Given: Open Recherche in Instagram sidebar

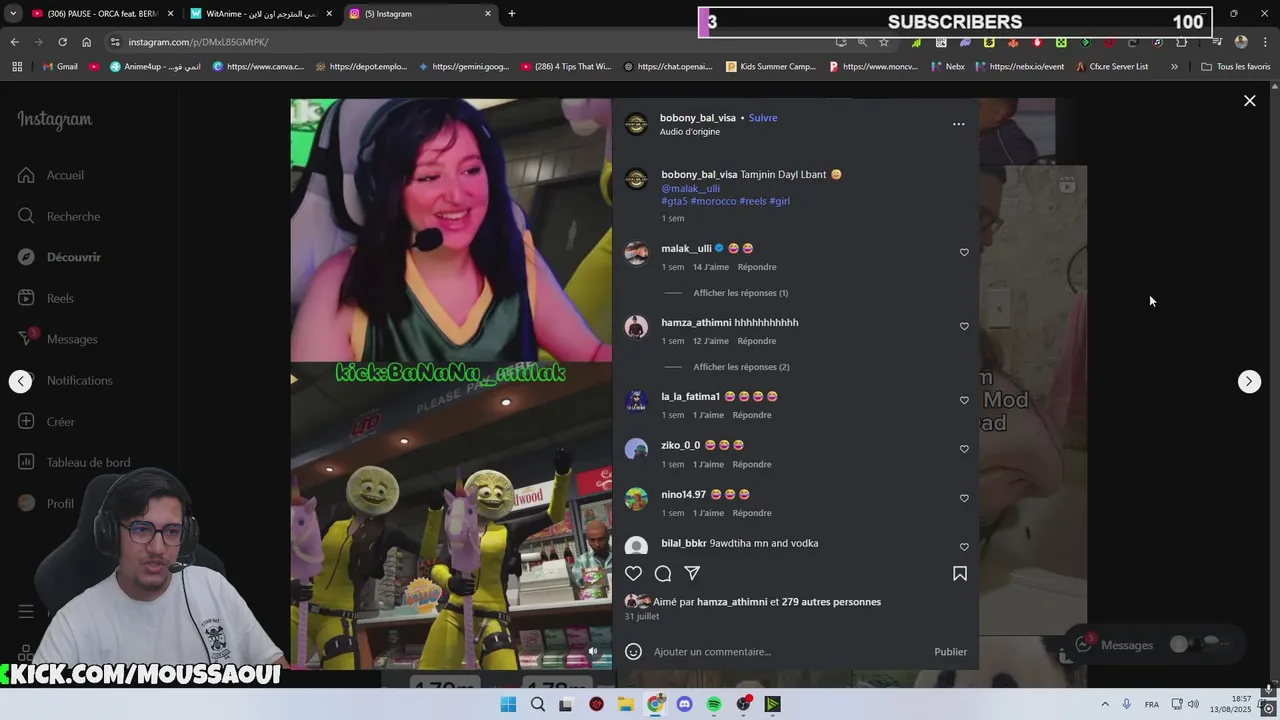Looking at the screenshot, I should (60, 216).
